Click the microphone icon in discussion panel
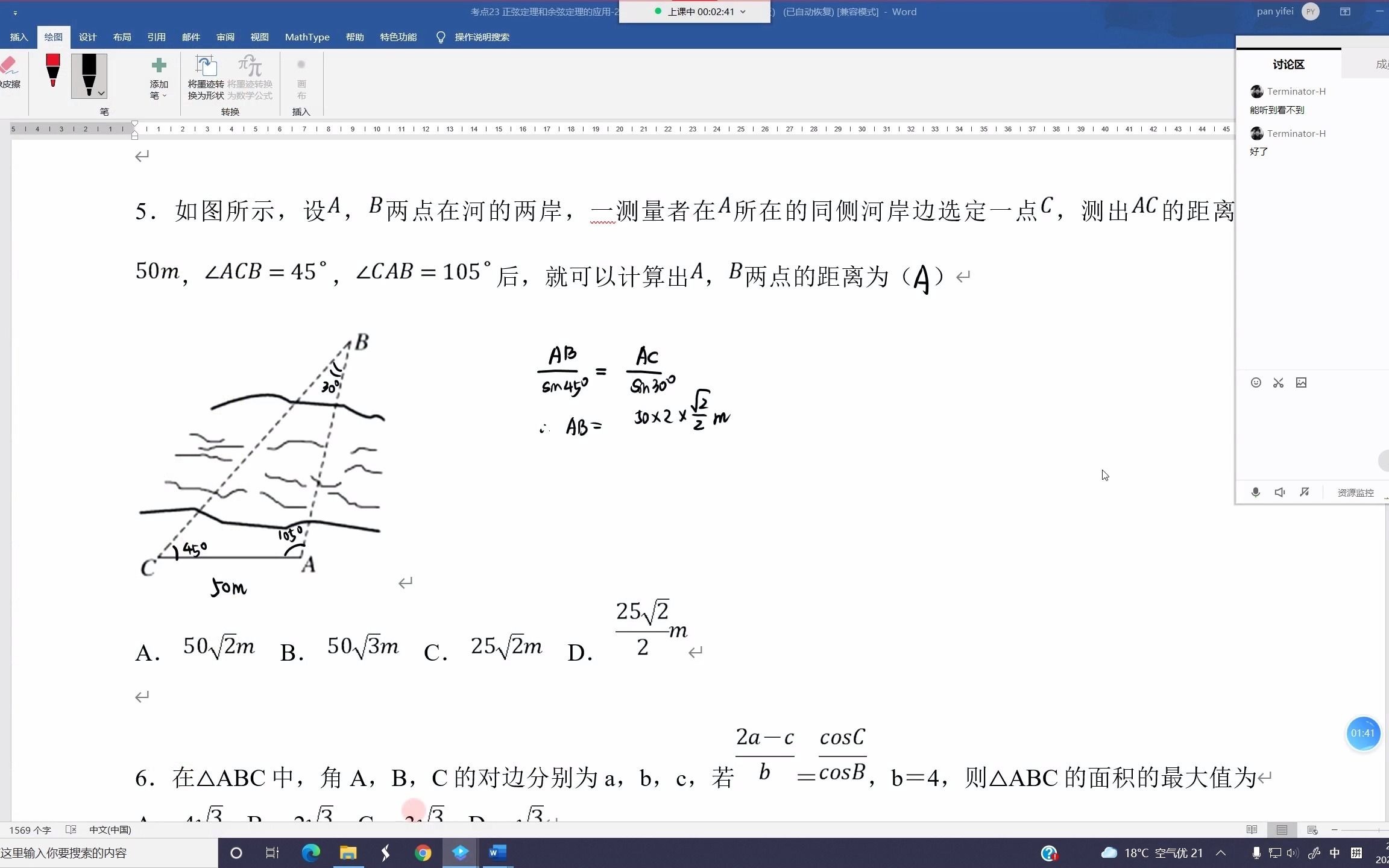The height and width of the screenshot is (868, 1389). pos(1255,491)
